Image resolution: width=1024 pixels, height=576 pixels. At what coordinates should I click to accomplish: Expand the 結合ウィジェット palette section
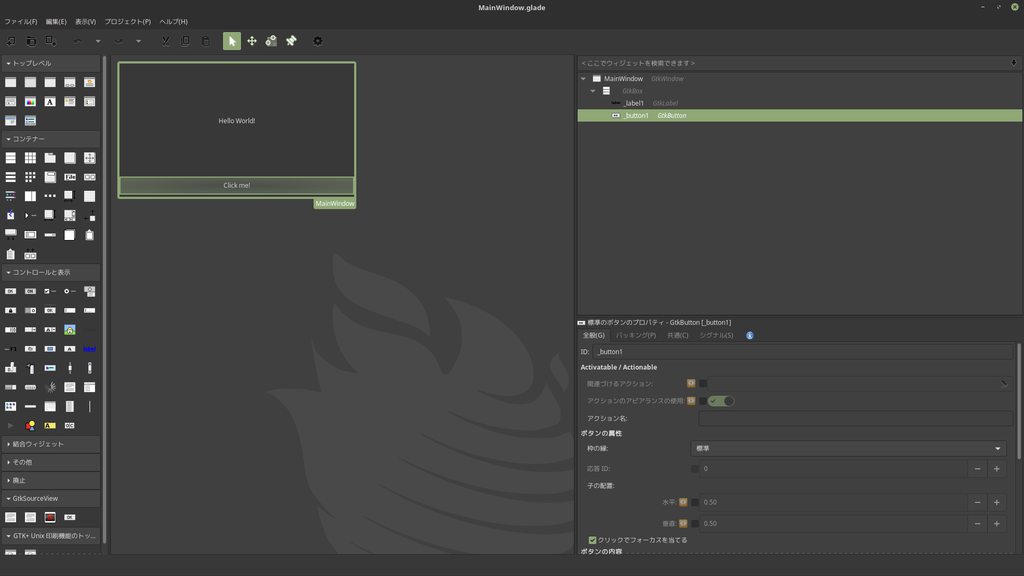[x=51, y=444]
